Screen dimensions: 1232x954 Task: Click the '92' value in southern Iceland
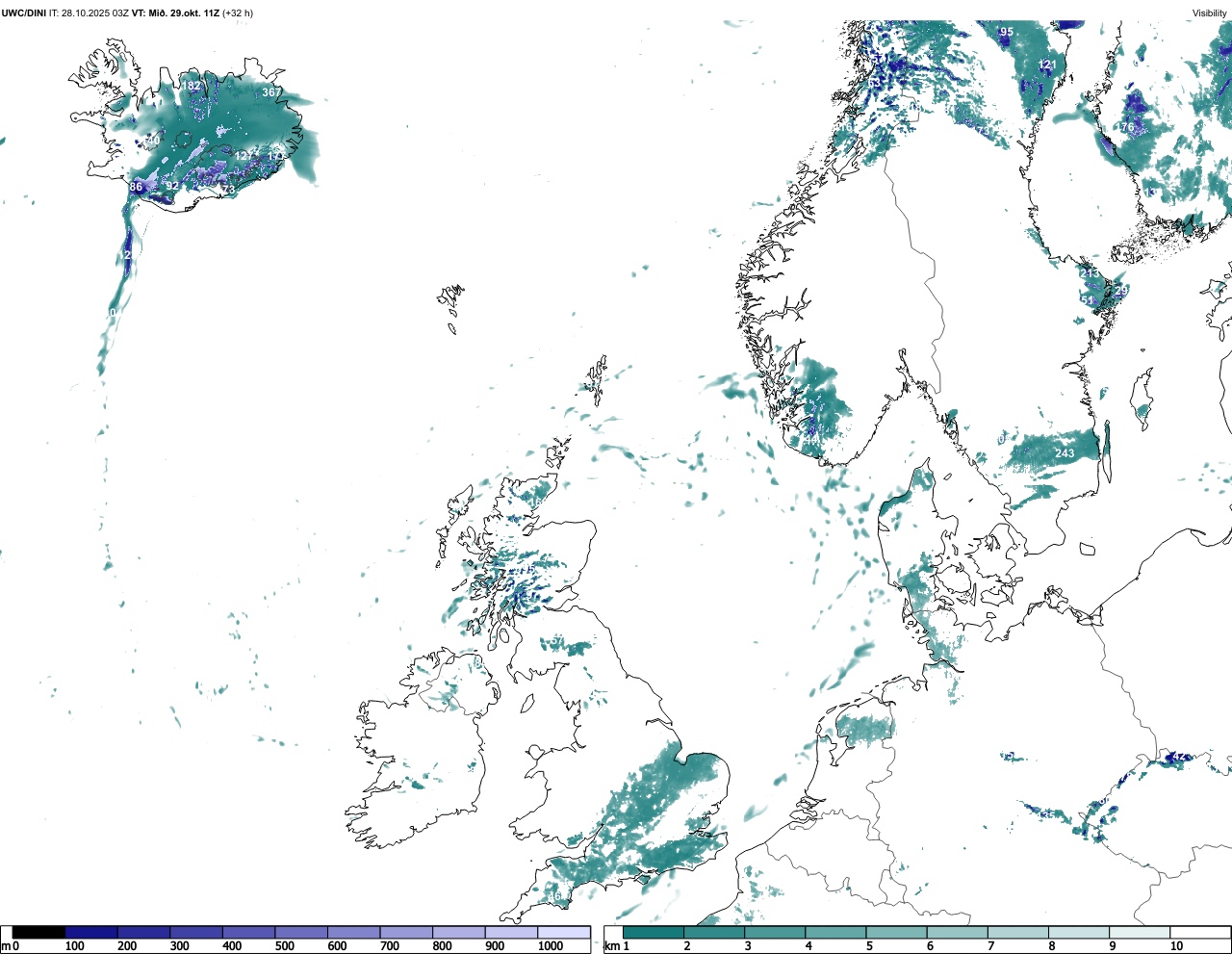point(172,187)
